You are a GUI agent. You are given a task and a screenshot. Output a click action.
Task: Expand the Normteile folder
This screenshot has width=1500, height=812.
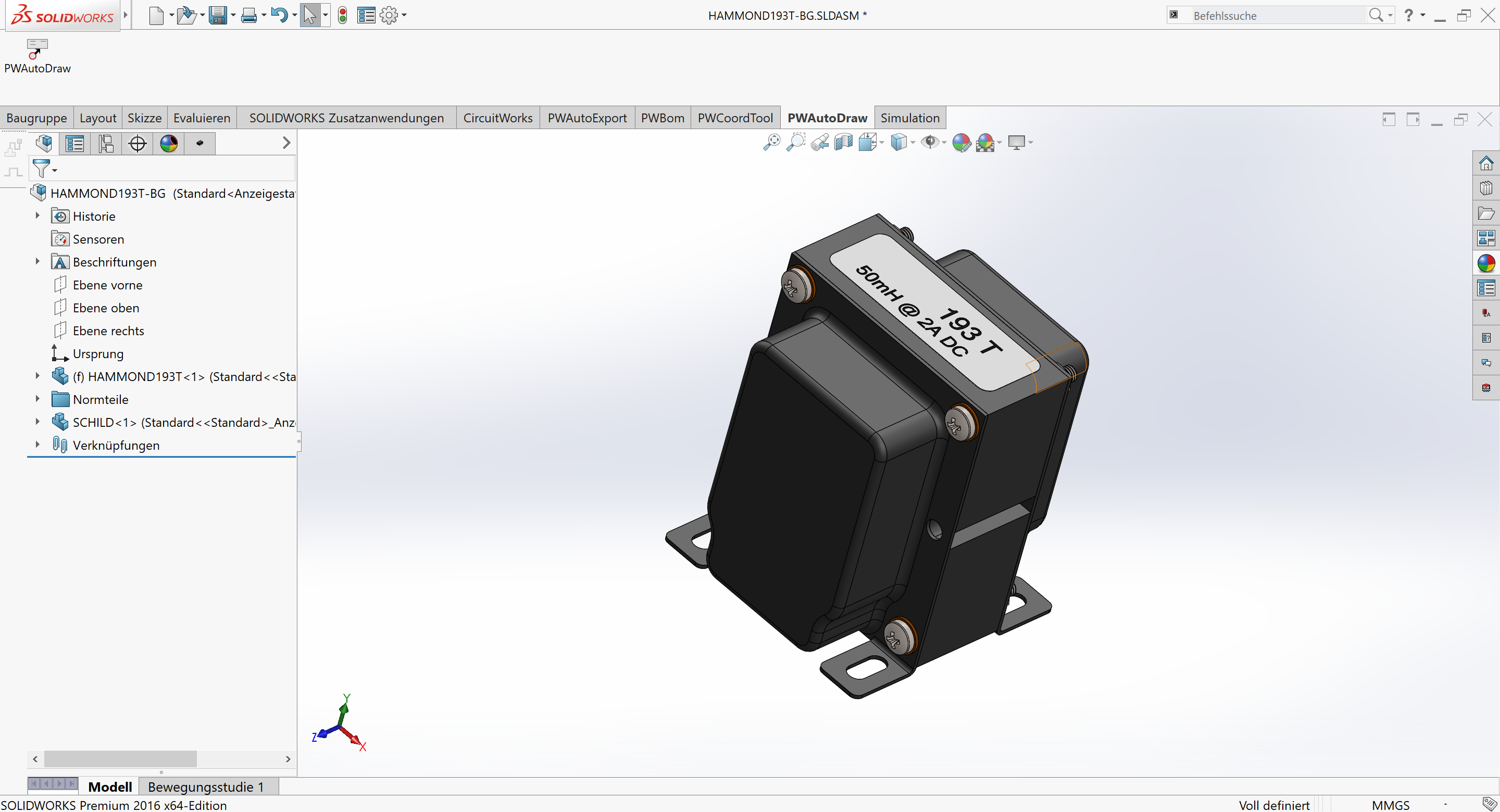[37, 399]
